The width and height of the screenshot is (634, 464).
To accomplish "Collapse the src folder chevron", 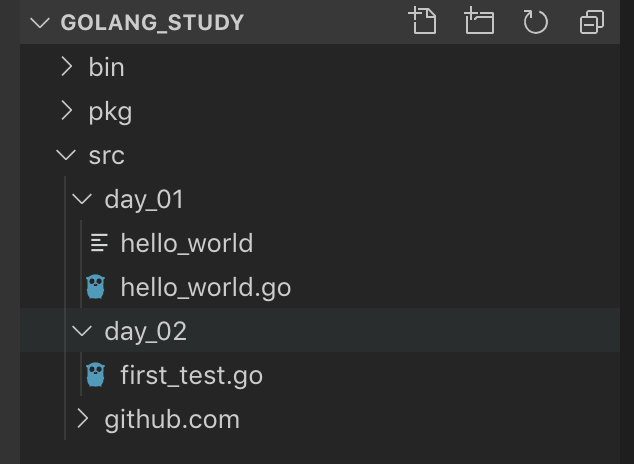I will point(66,155).
